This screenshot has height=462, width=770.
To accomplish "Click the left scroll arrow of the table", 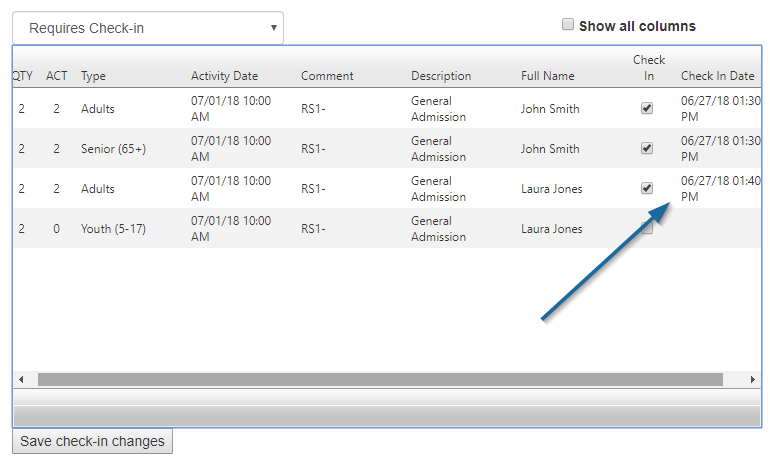I will [21, 379].
